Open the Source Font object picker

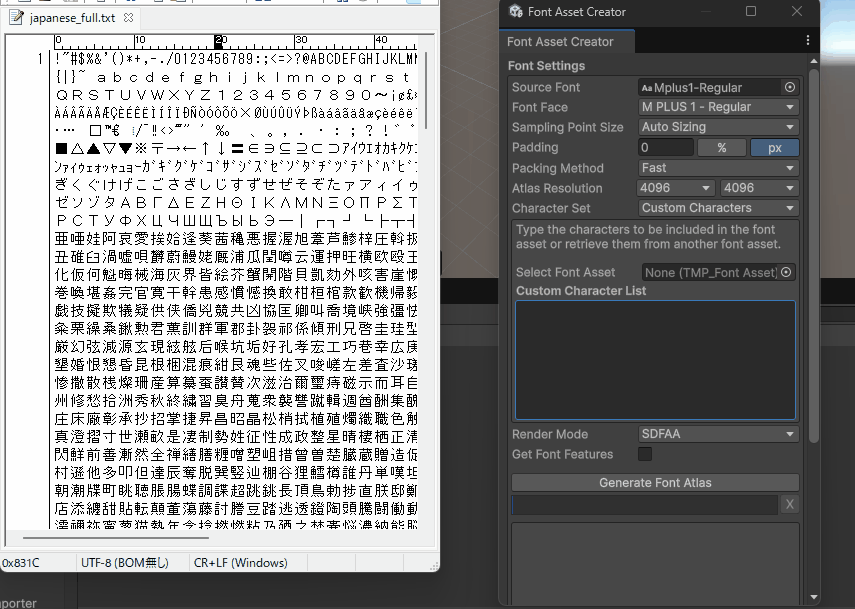[x=790, y=87]
